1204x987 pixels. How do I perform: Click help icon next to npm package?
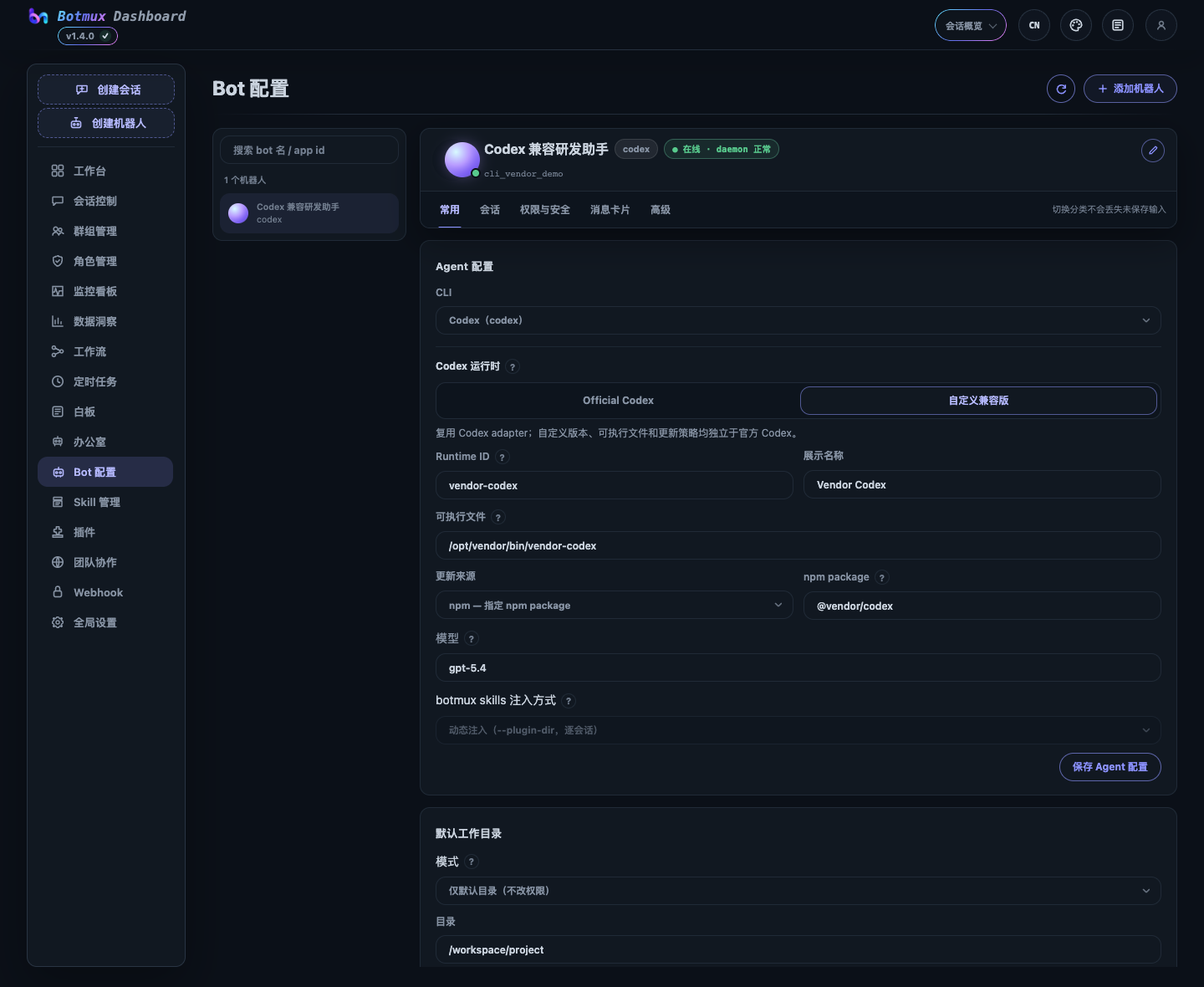881,577
